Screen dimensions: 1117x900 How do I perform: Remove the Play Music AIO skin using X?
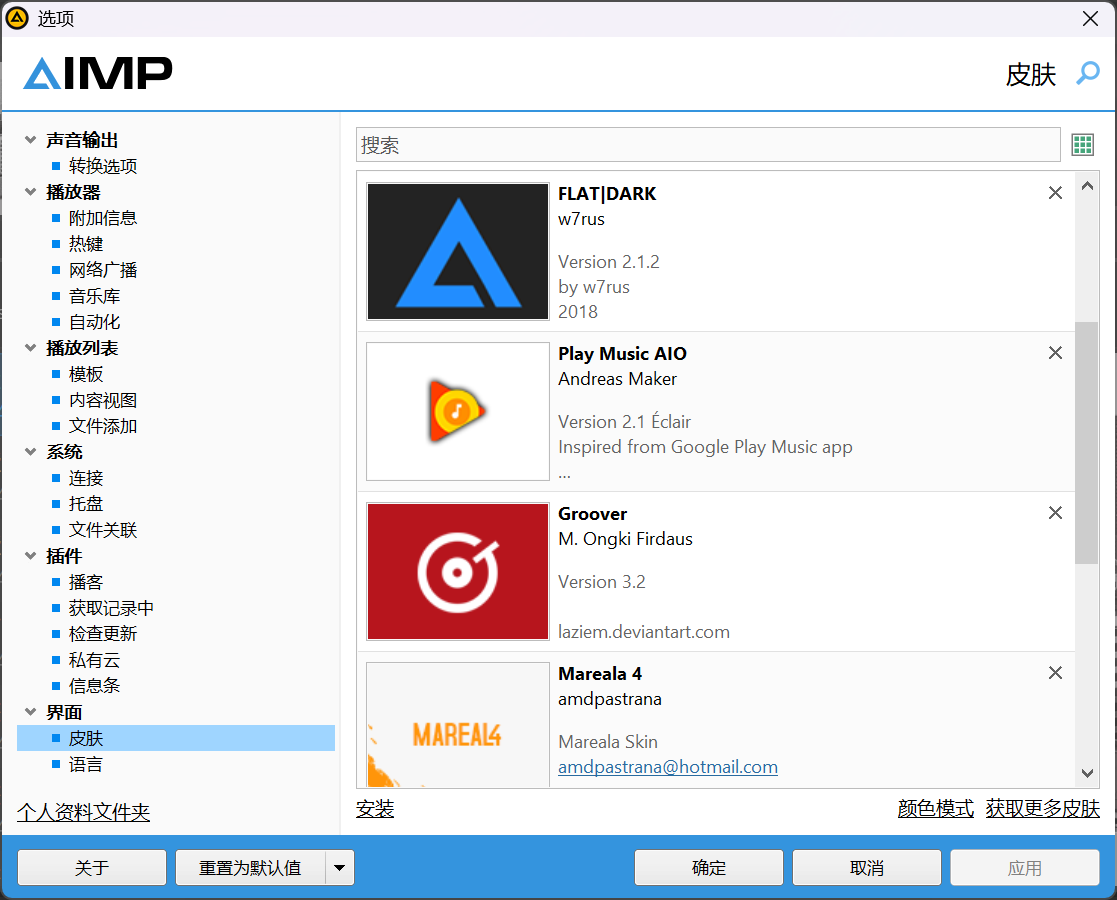[1055, 353]
